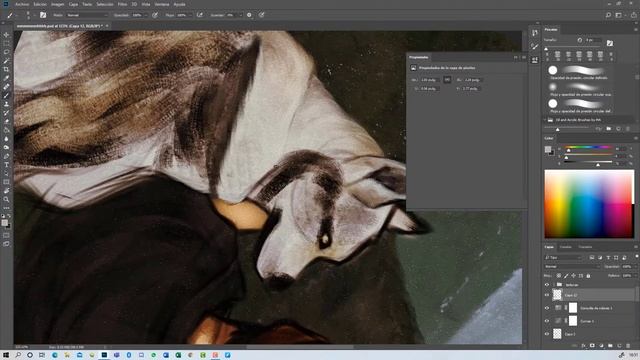This screenshot has width=640, height=360.
Task: Click the search icon at top right
Action: [608, 15]
